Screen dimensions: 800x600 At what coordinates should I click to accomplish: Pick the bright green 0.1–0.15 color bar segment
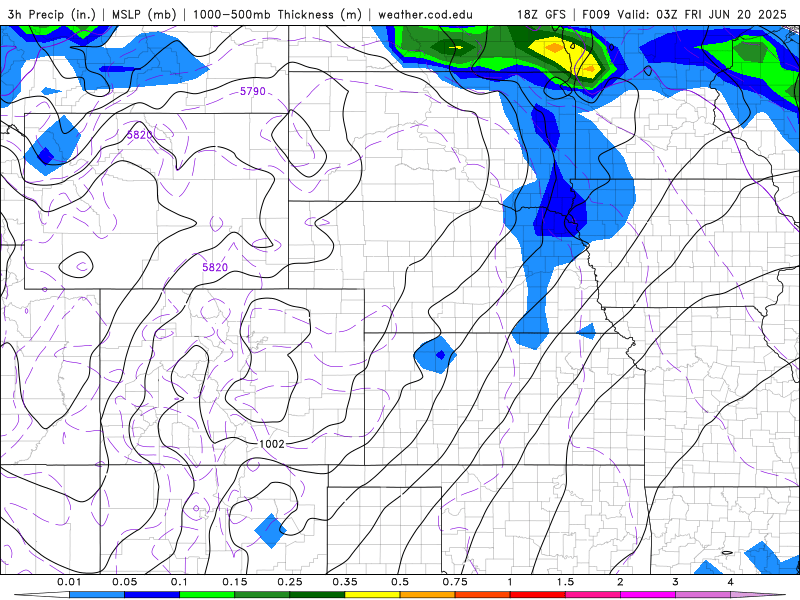(207, 595)
